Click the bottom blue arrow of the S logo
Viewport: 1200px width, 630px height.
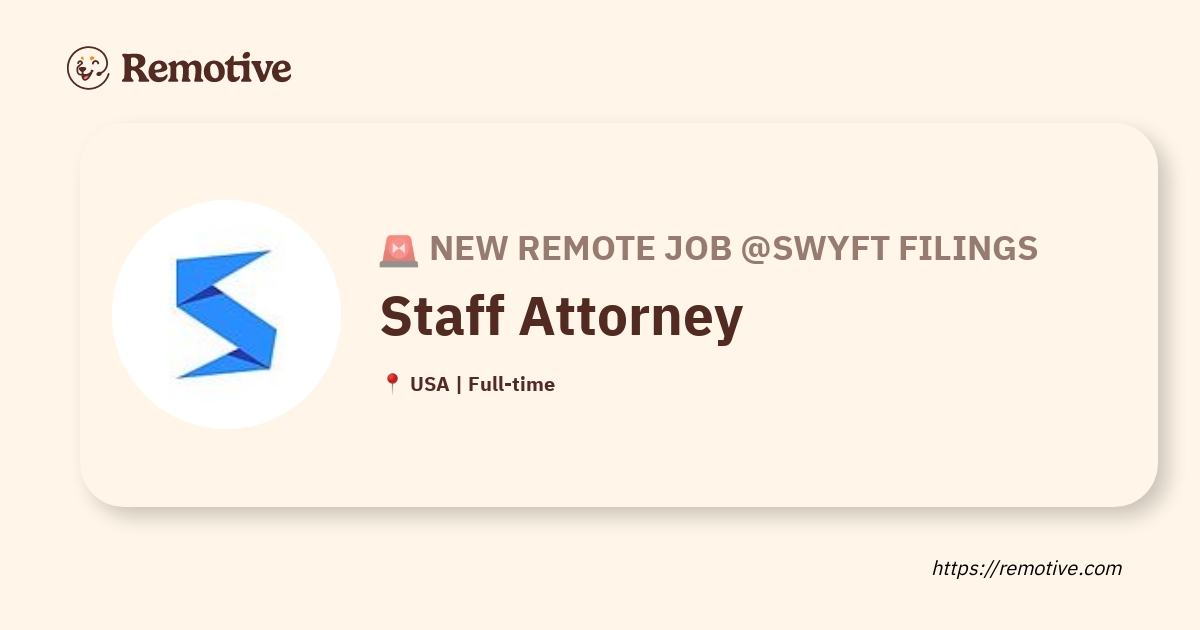230,360
